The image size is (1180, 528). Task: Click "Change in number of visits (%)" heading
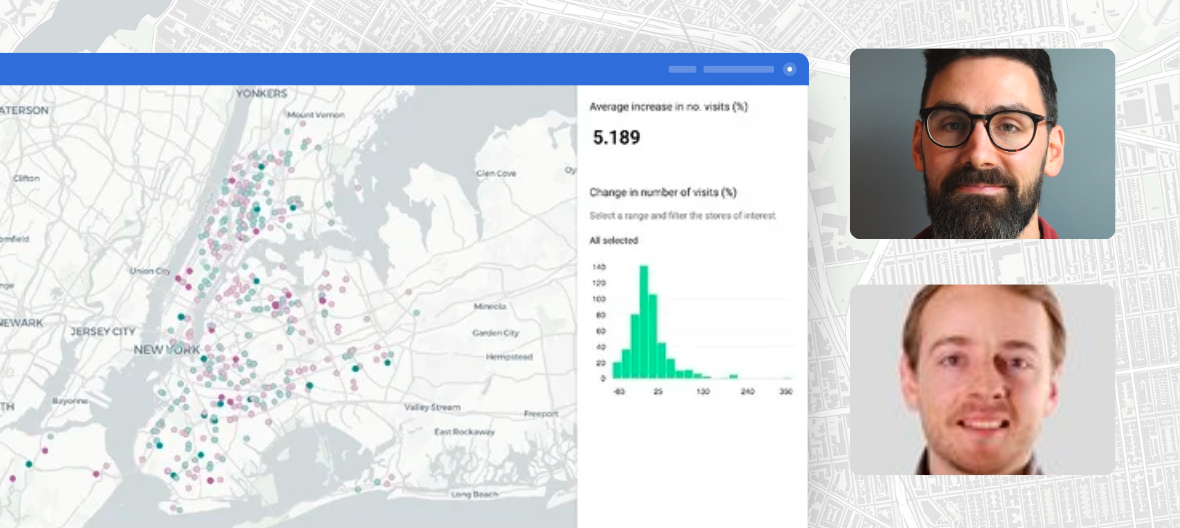coord(662,193)
